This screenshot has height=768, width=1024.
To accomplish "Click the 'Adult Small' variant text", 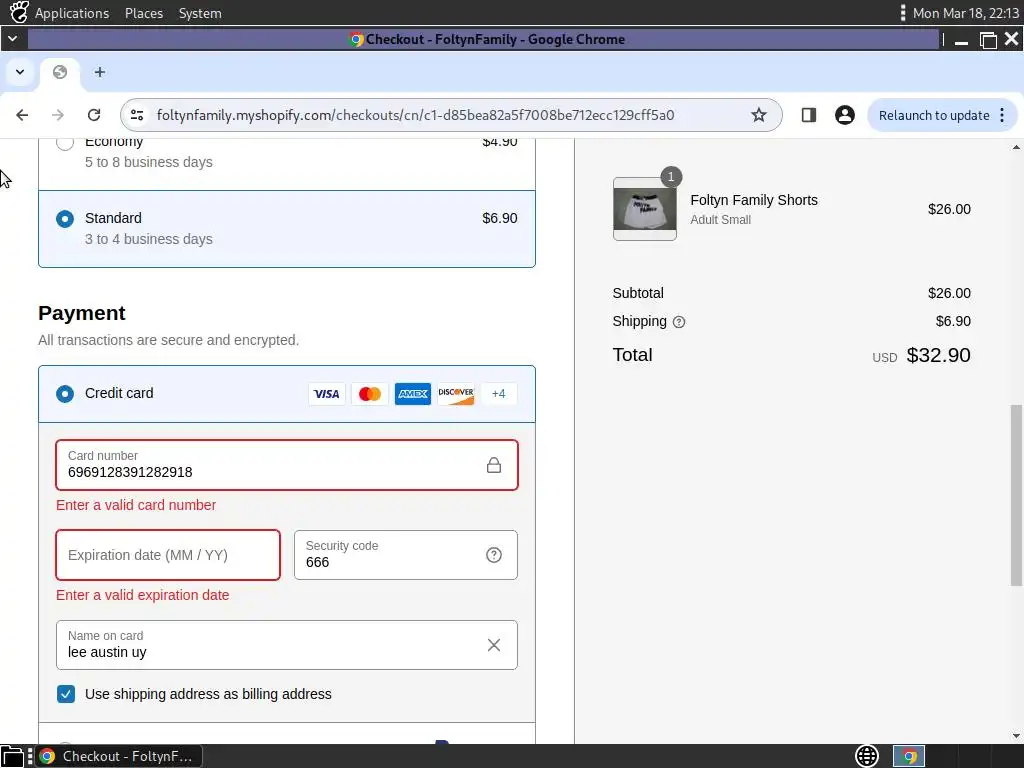I will pos(720,220).
